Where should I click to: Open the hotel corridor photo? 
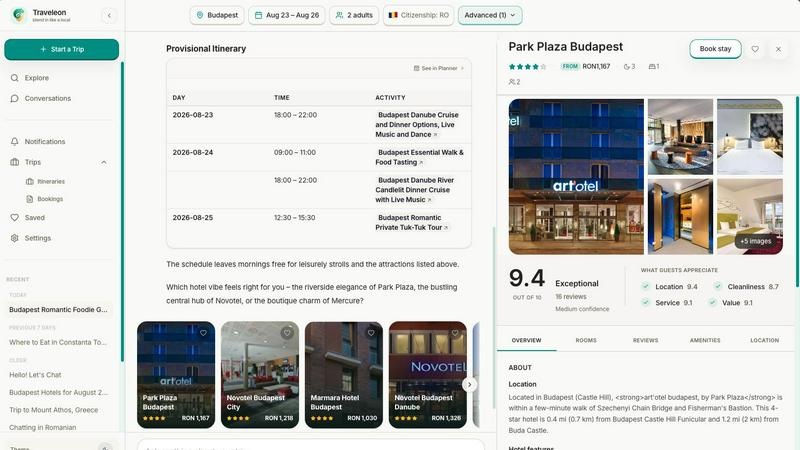[680, 216]
